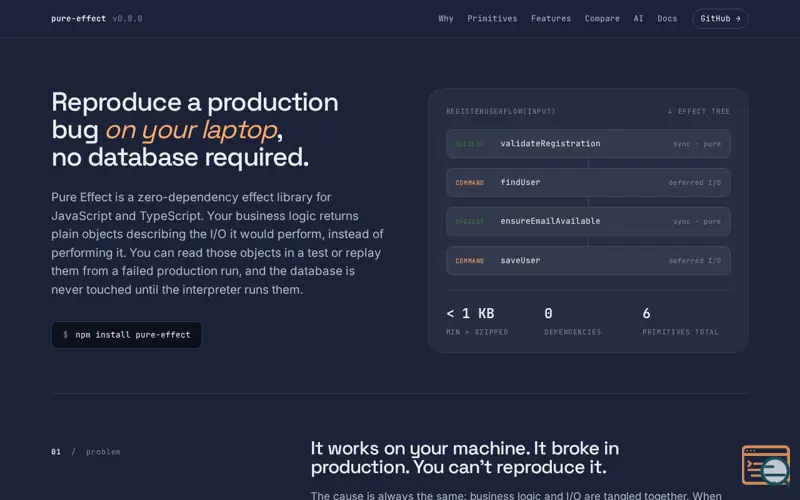Click the 'on your laptop' highlighted headline text
Image resolution: width=800 pixels, height=500 pixels.
tap(191, 130)
